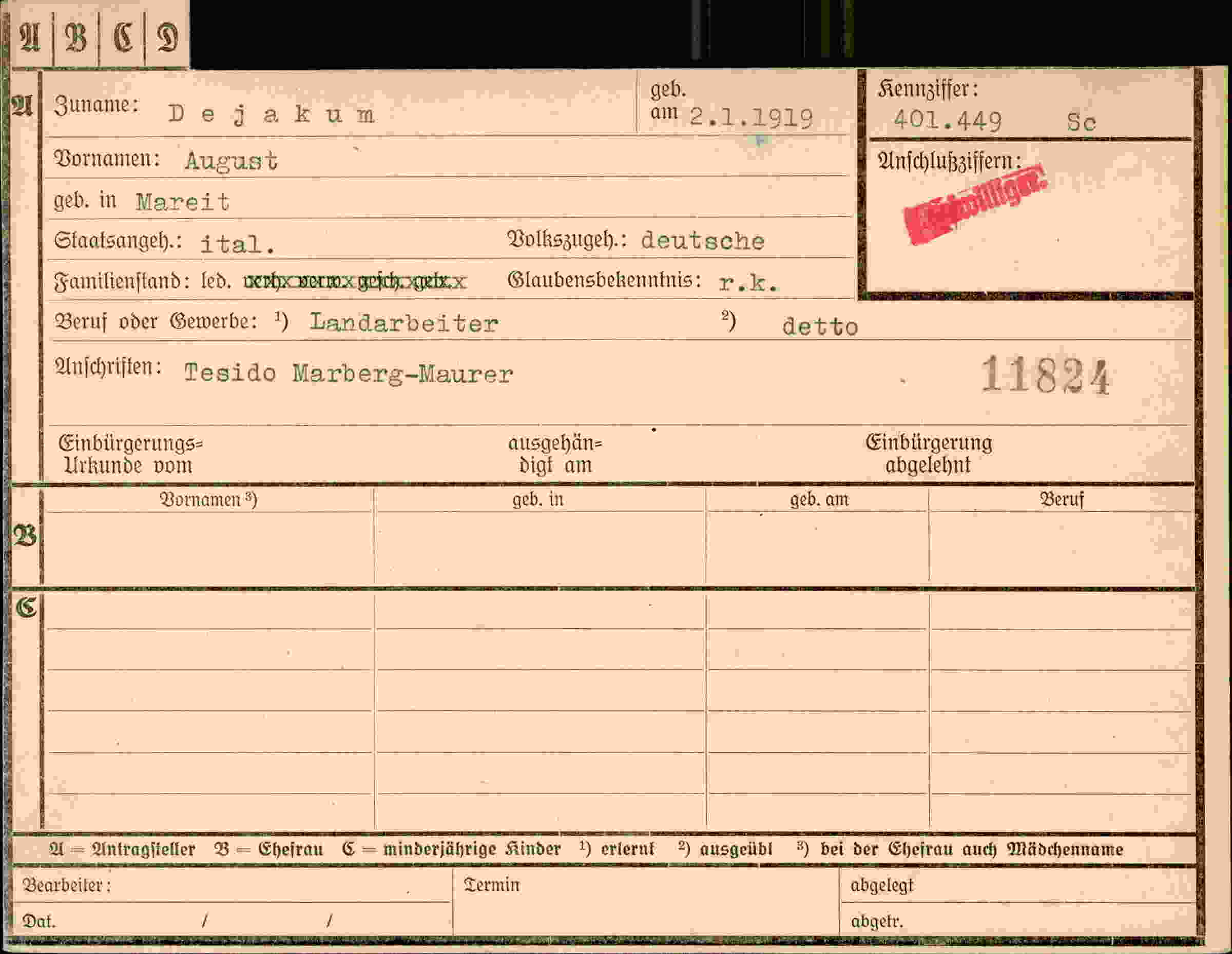Click the birth date '2.1.1919'
The image size is (1232, 954).
(x=752, y=118)
